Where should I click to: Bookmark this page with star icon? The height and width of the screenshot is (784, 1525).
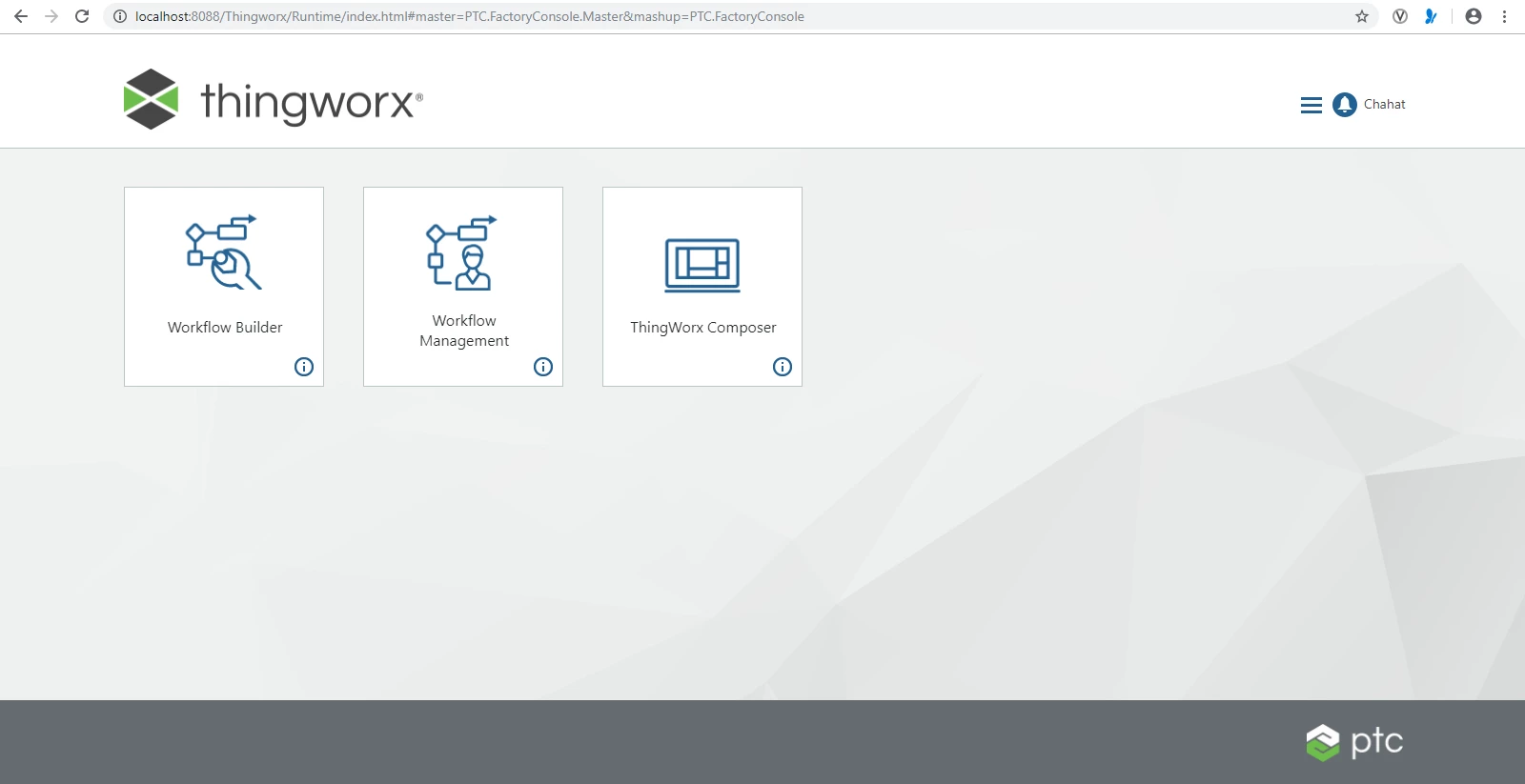[1362, 16]
